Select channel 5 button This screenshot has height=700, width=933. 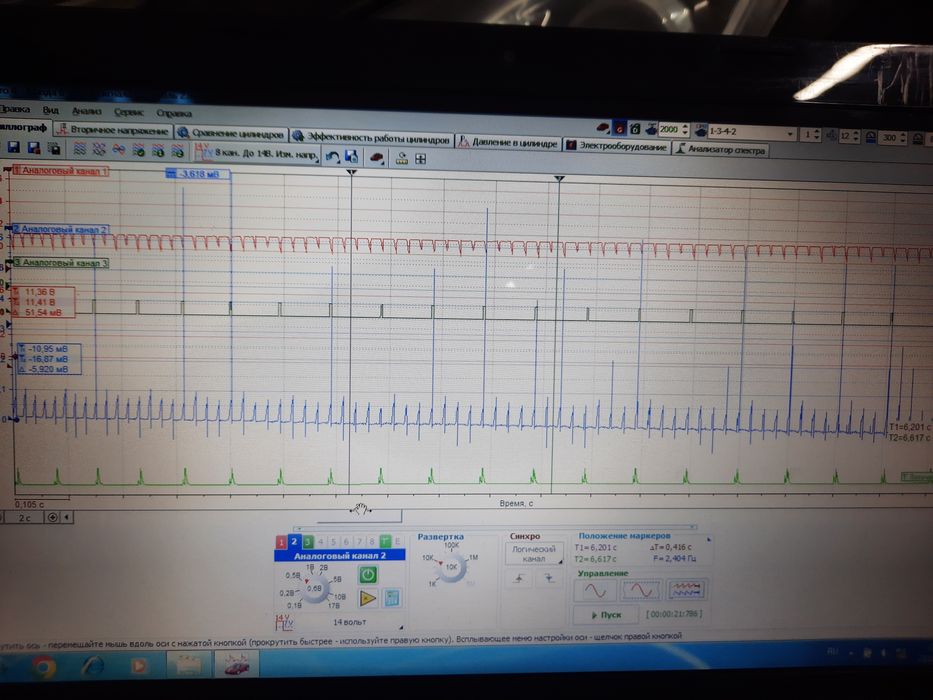(x=334, y=542)
